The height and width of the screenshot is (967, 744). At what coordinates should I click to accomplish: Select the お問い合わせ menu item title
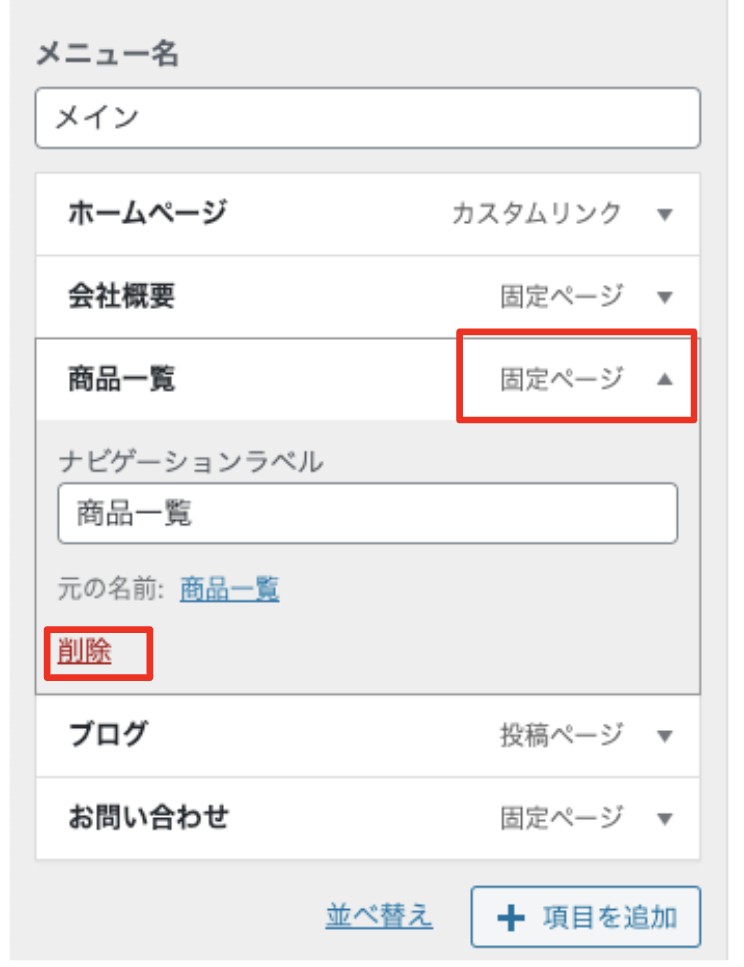click(148, 818)
